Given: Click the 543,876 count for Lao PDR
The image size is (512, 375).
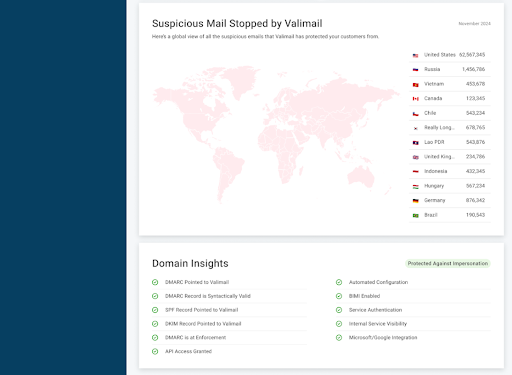Looking at the screenshot, I should click(x=475, y=142).
